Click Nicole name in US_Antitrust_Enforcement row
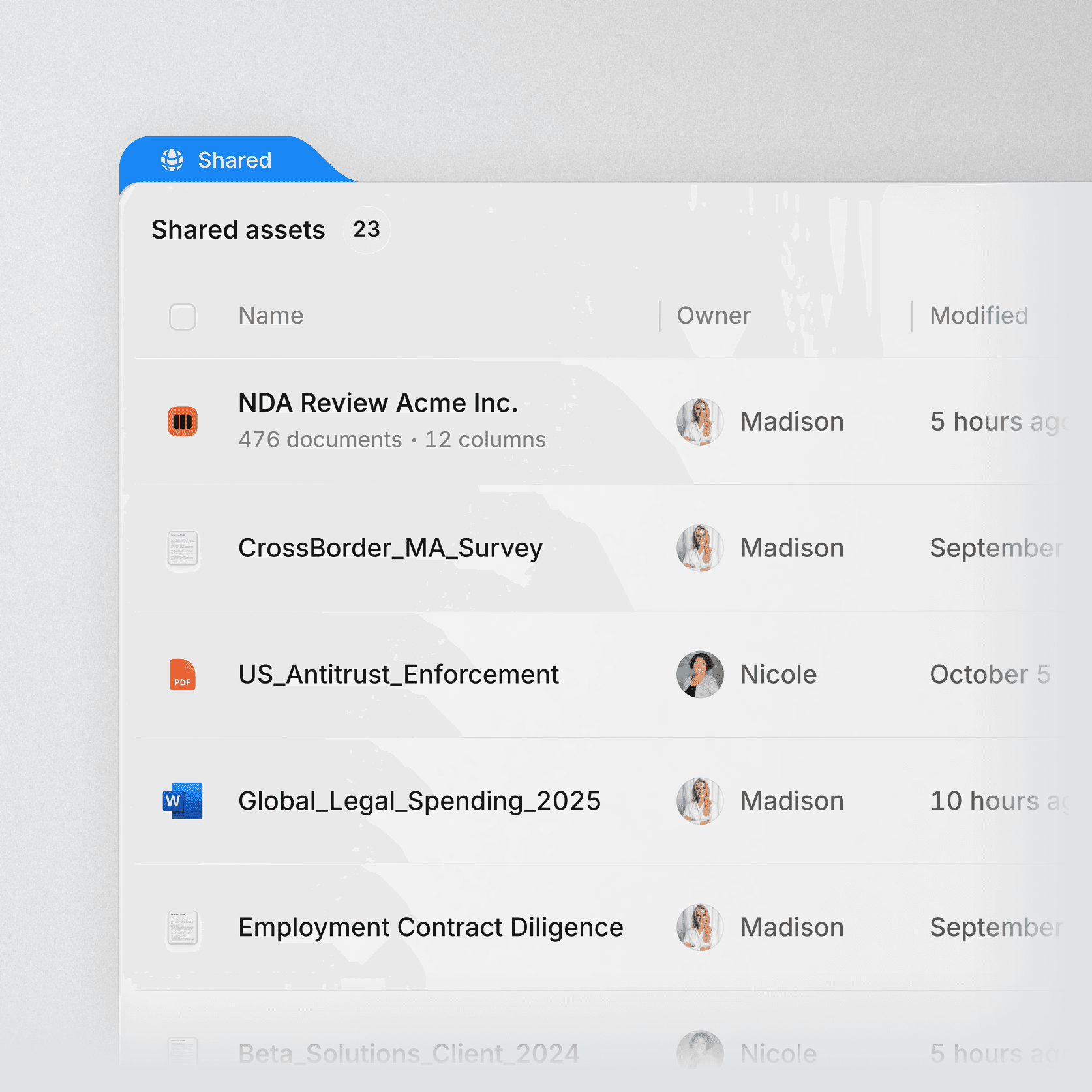1092x1092 pixels. (x=778, y=675)
